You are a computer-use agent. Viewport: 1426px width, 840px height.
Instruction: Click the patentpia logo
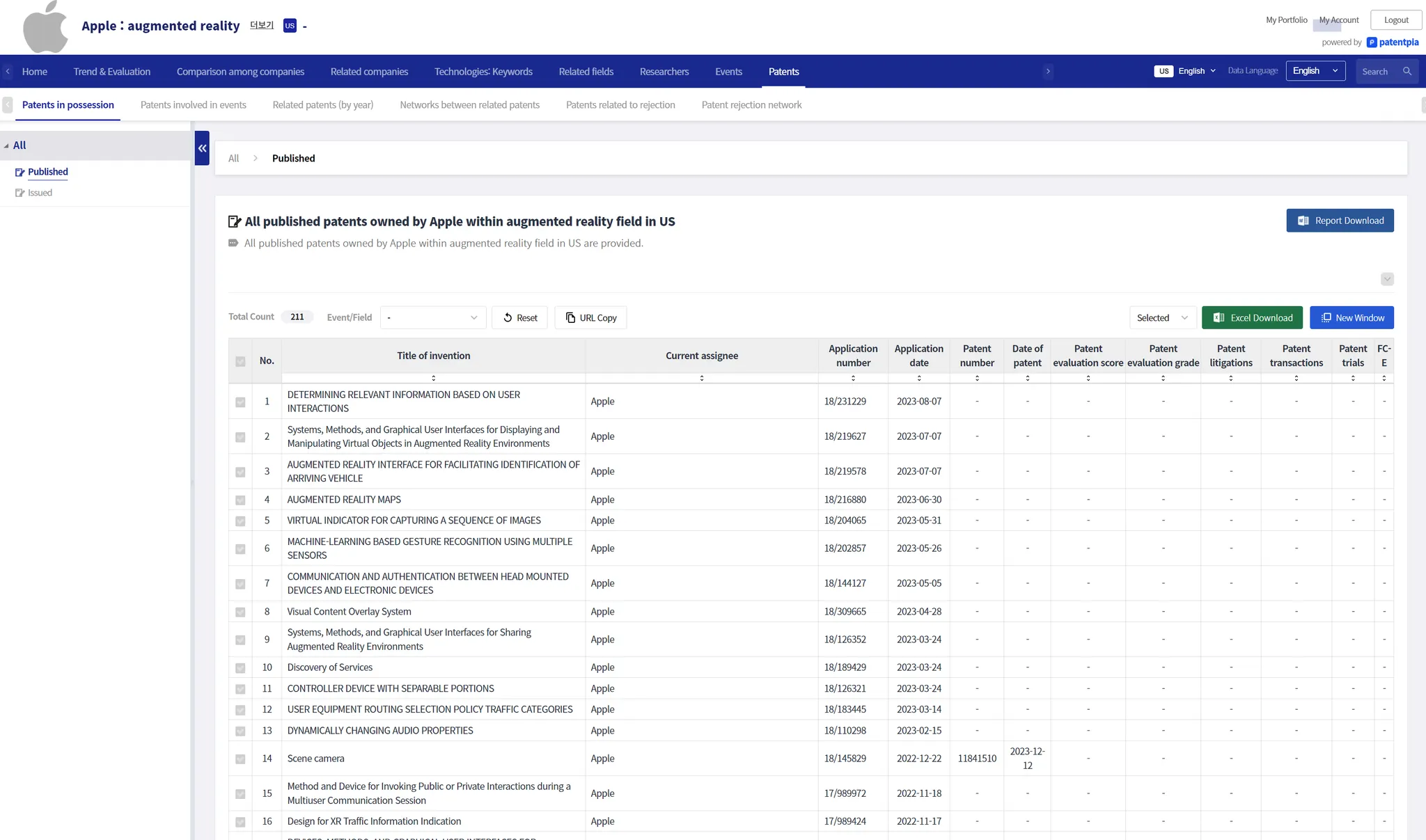(1393, 42)
